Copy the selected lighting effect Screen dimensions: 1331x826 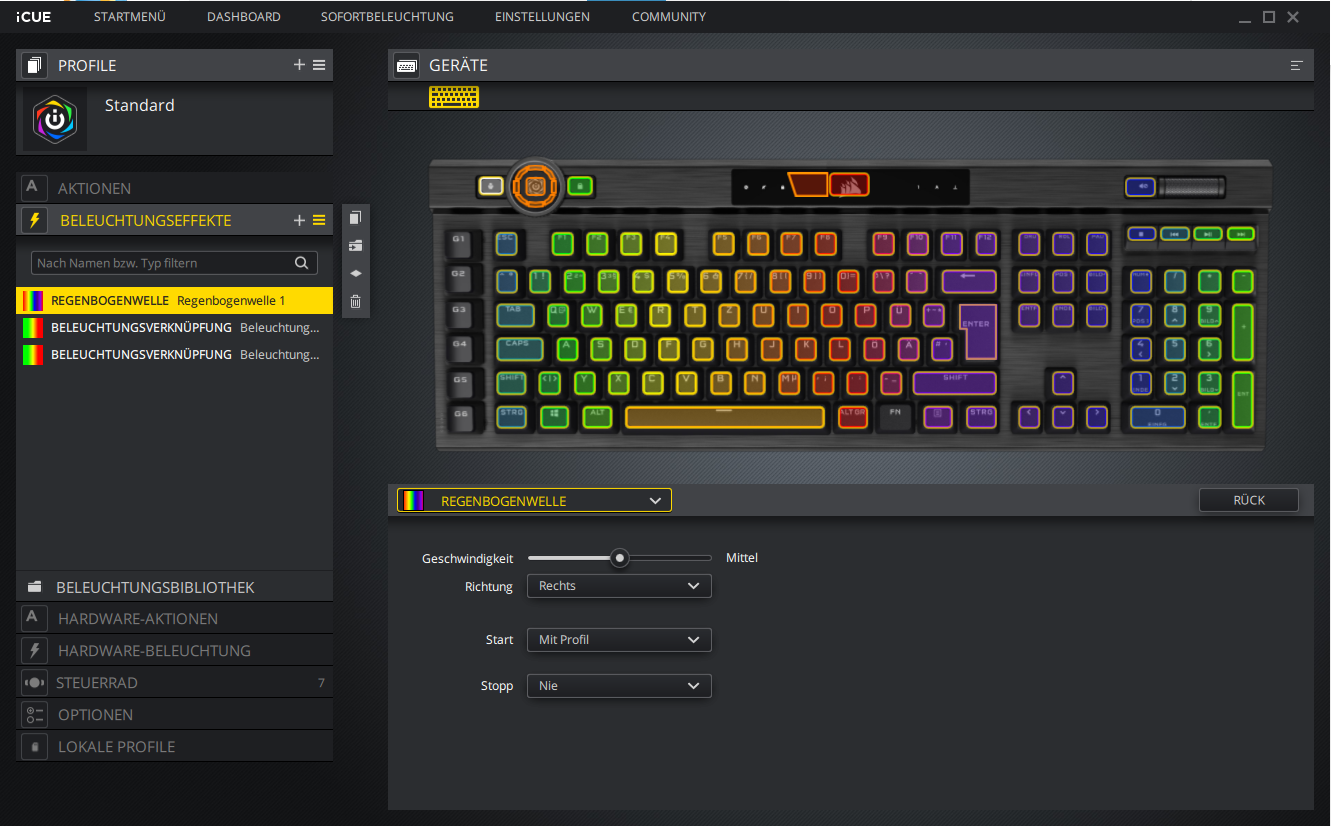355,218
